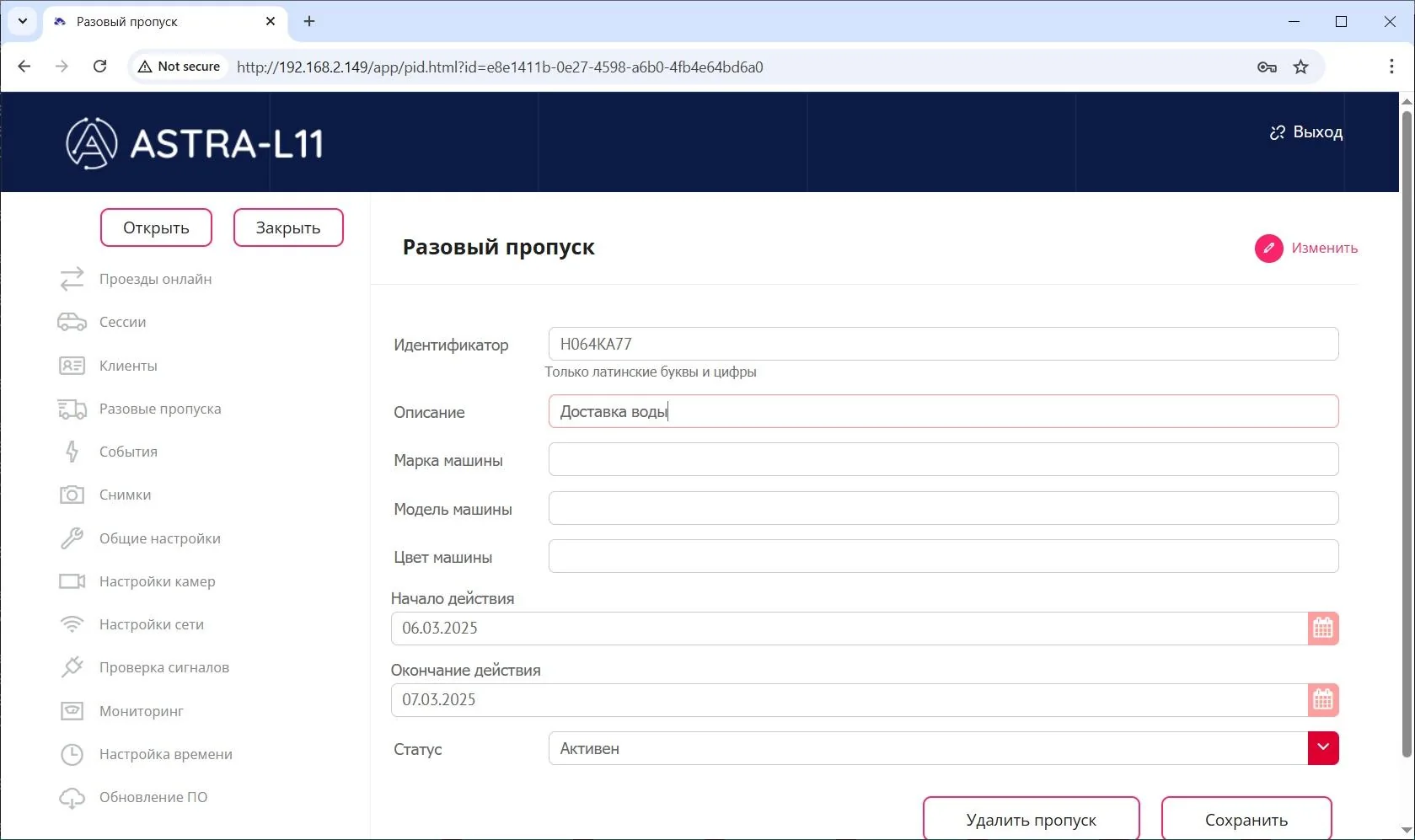
Task: Click the pink pencil edit icon
Action: [1268, 248]
